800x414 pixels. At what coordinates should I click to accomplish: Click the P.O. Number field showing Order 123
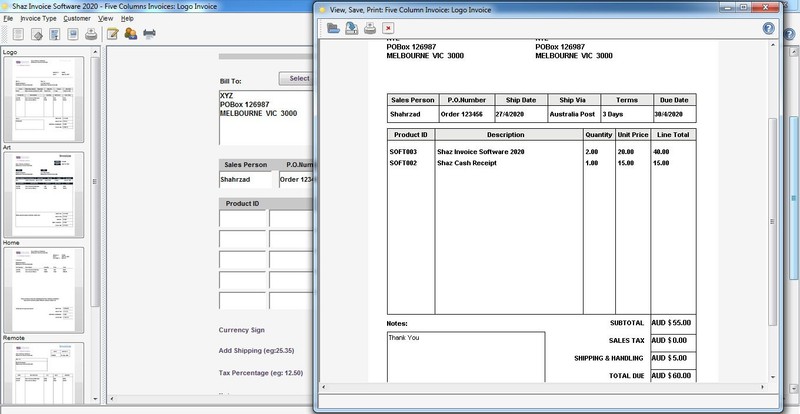[296, 180]
